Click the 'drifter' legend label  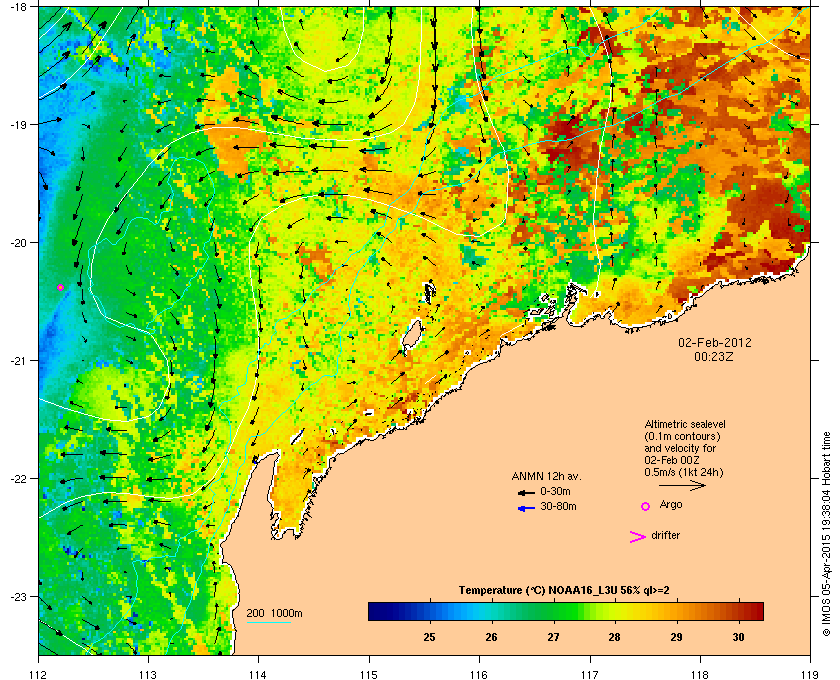tap(665, 535)
